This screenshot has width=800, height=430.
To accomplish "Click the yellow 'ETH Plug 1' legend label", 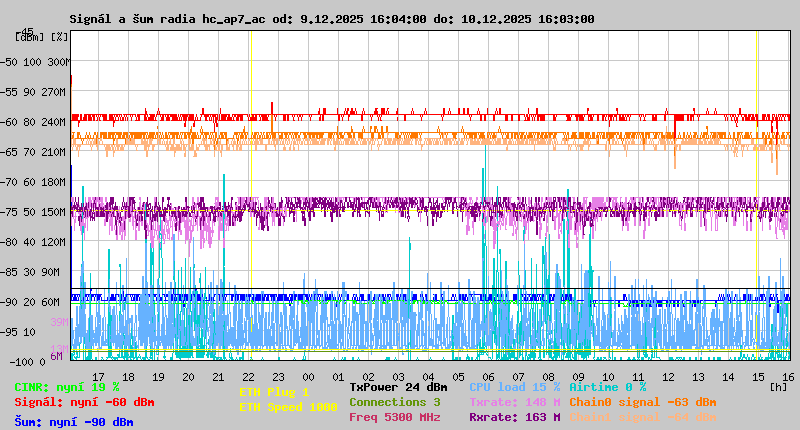I will [274, 392].
